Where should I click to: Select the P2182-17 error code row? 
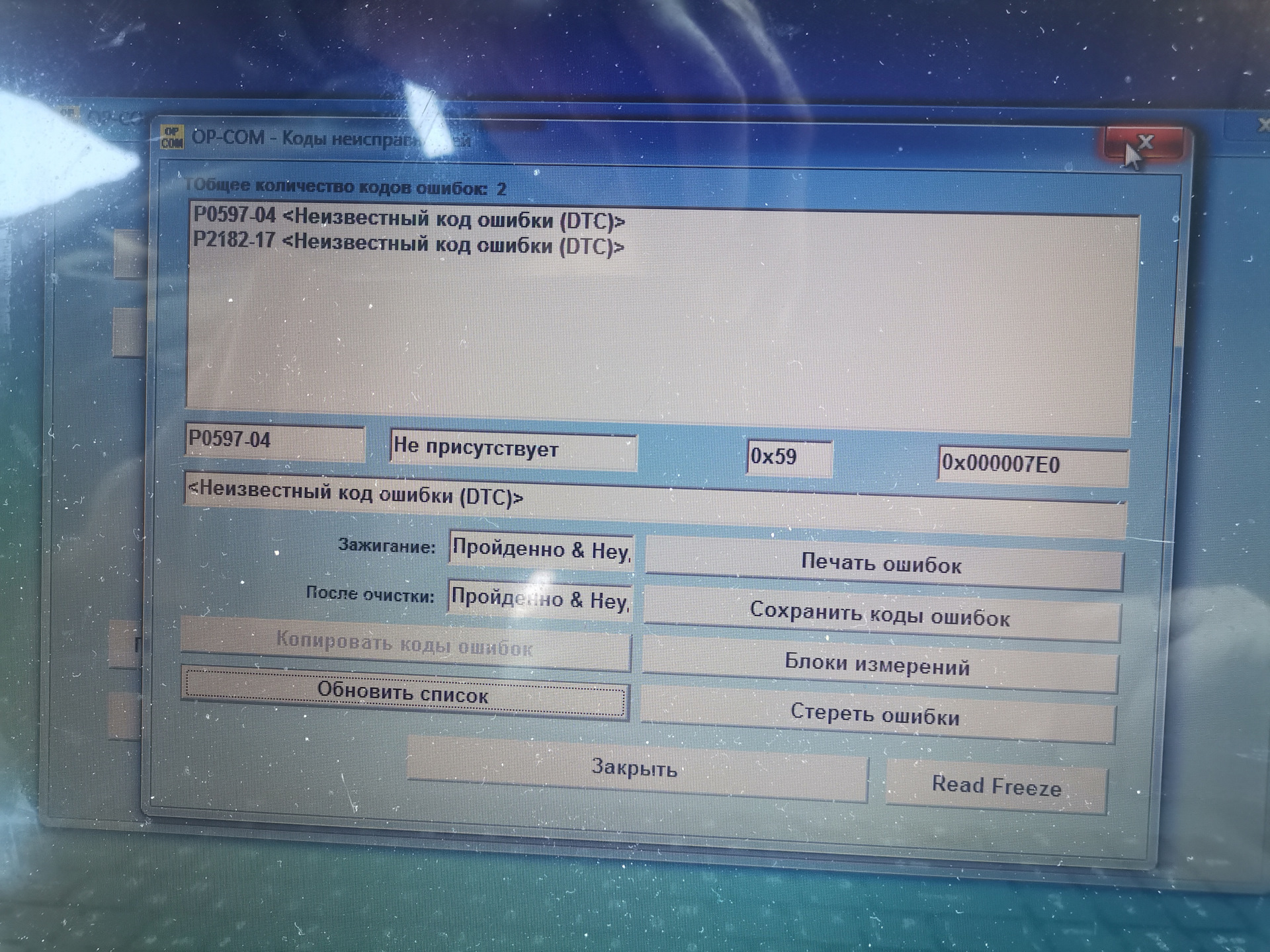(409, 243)
